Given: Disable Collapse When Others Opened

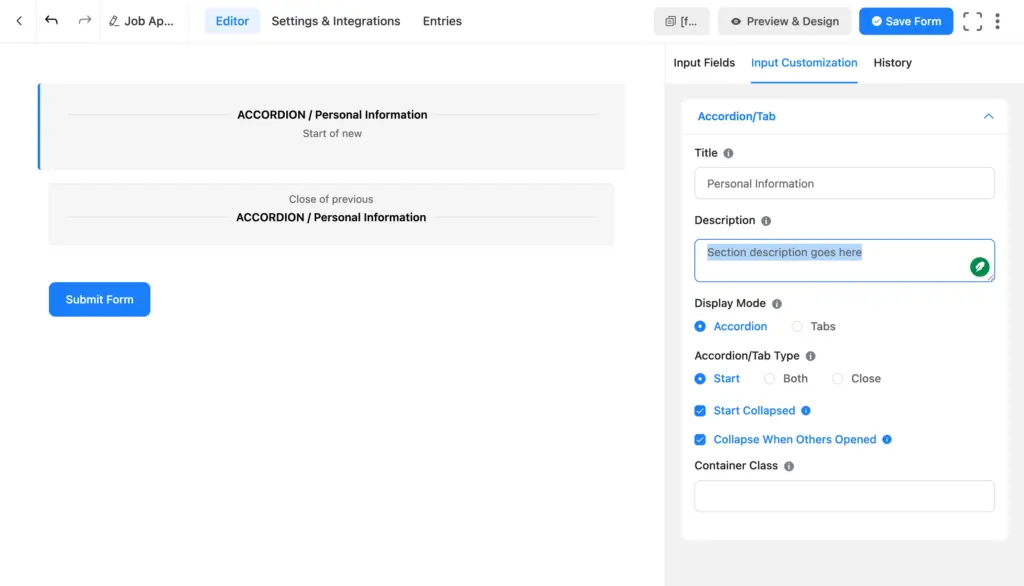Looking at the screenshot, I should 699,439.
